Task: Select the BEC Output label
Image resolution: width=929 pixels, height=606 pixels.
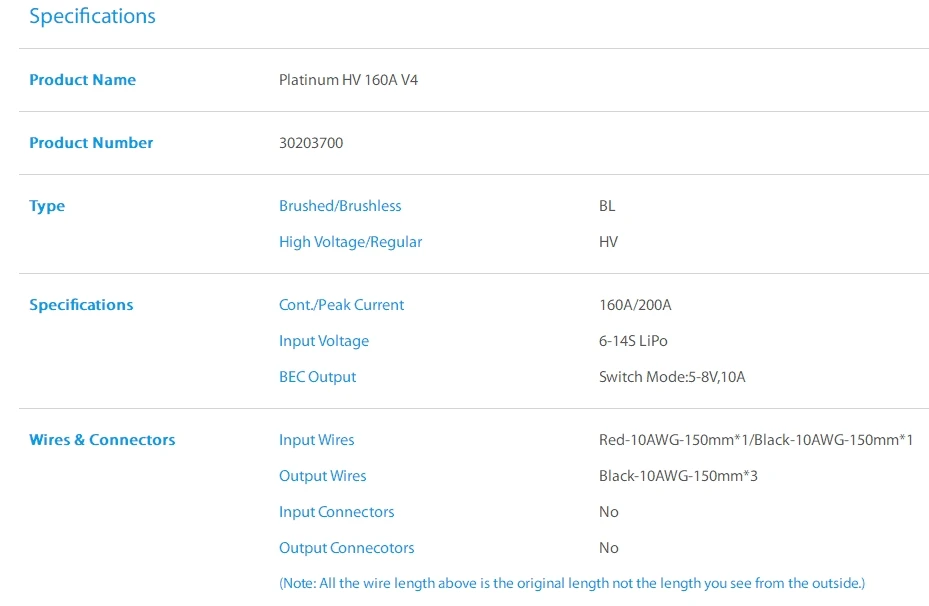Action: point(318,377)
